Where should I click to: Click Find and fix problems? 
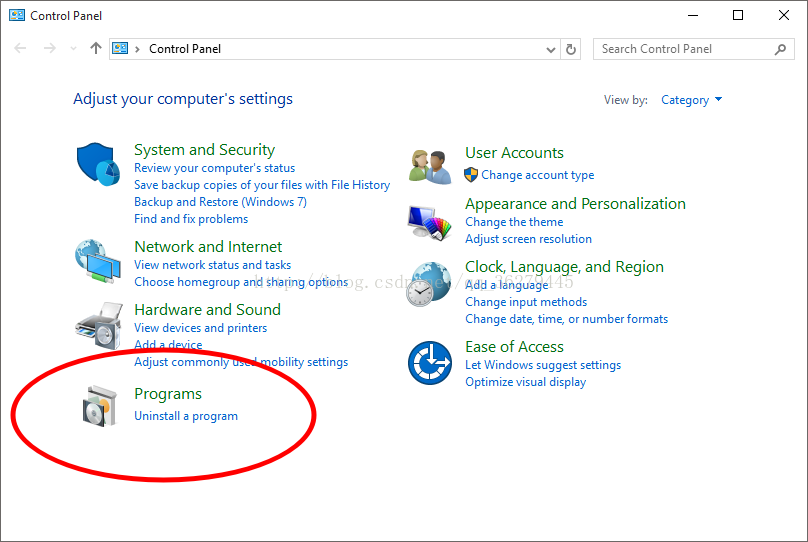(191, 219)
